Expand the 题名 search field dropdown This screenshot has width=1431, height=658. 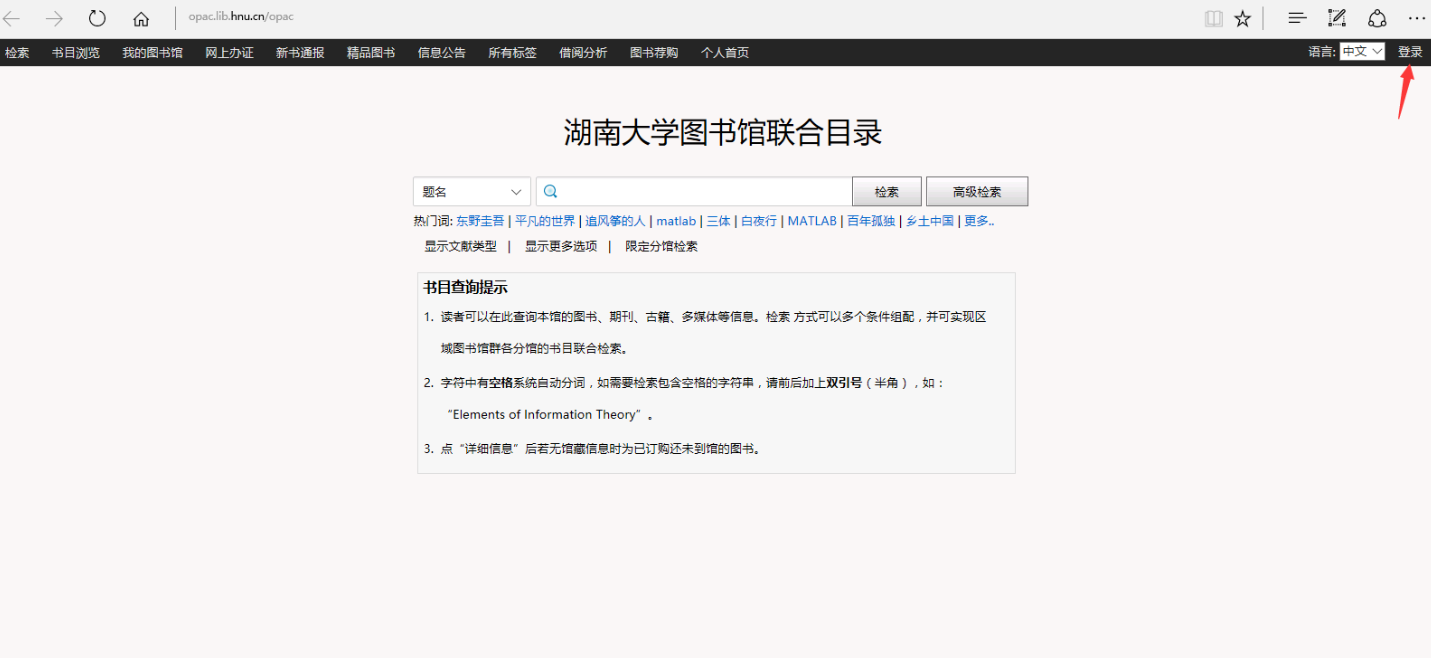tap(472, 192)
